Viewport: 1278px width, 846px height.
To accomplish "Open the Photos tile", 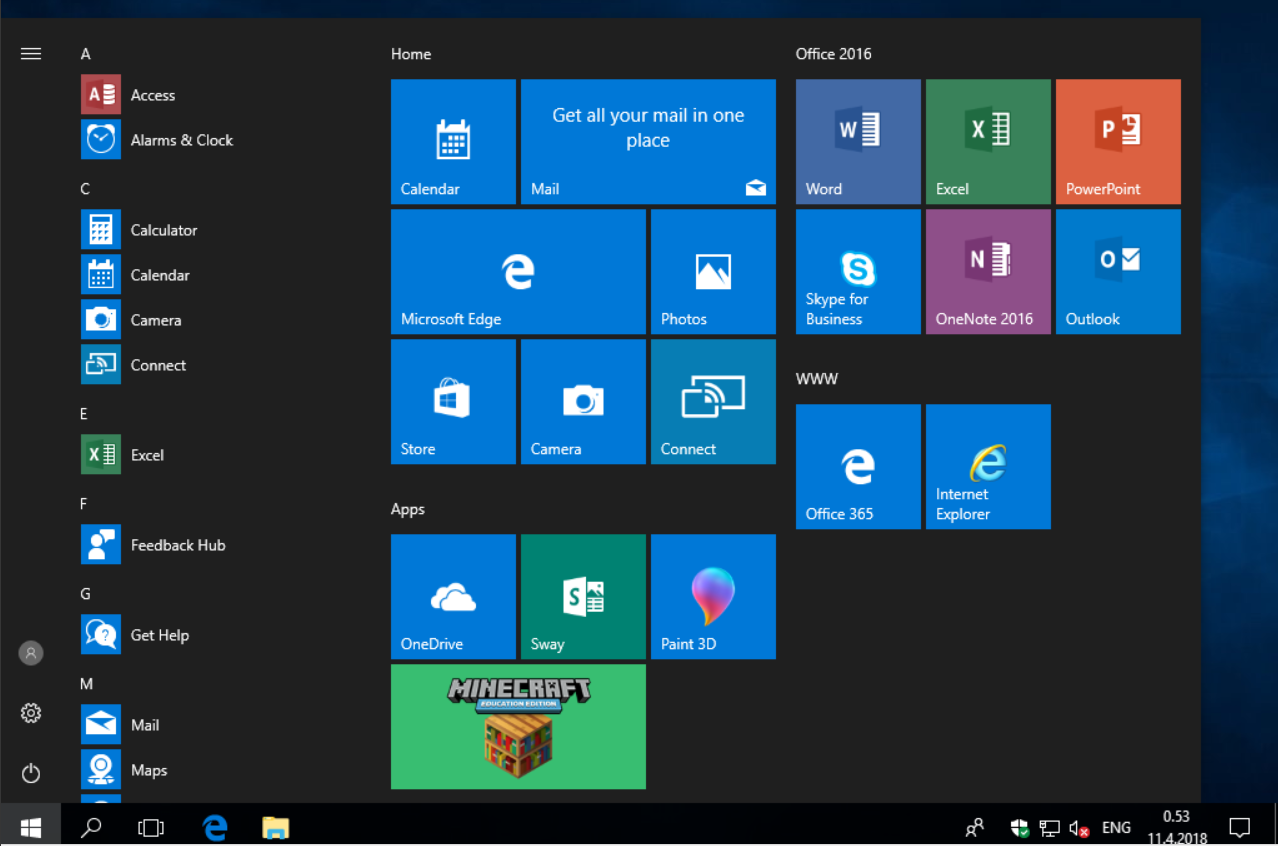I will pos(713,272).
